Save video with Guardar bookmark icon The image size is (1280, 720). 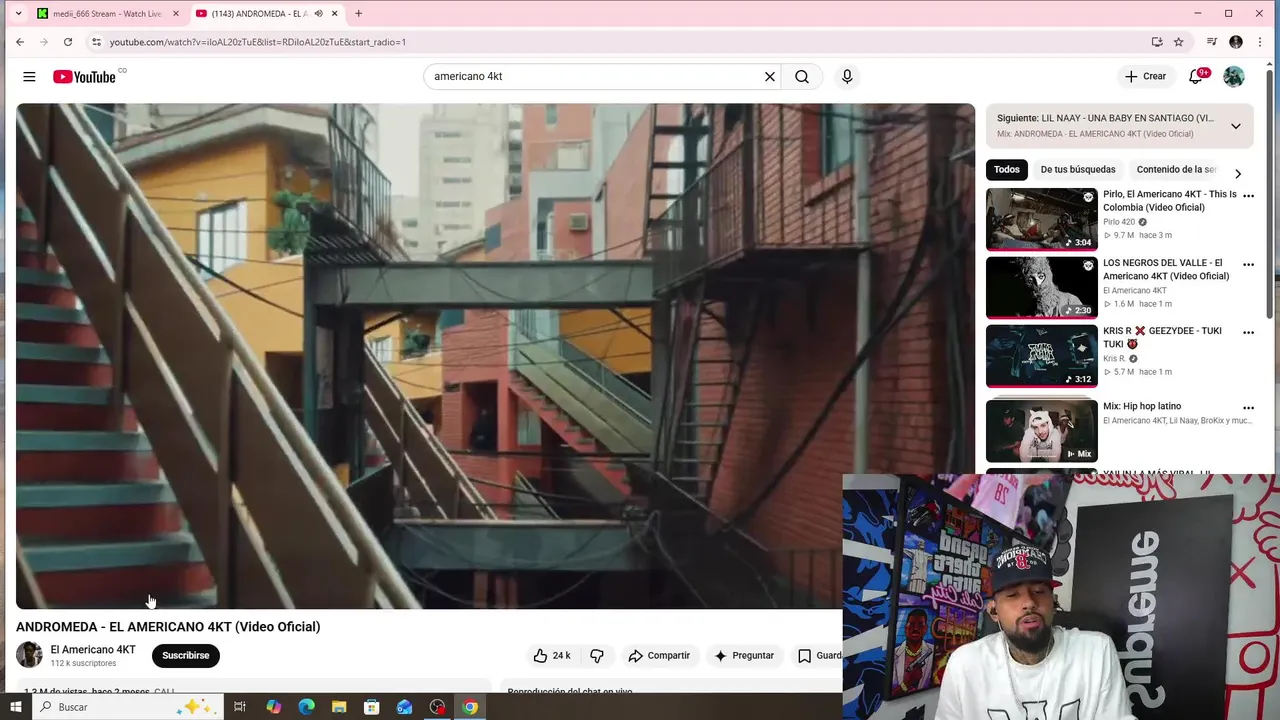pos(804,656)
